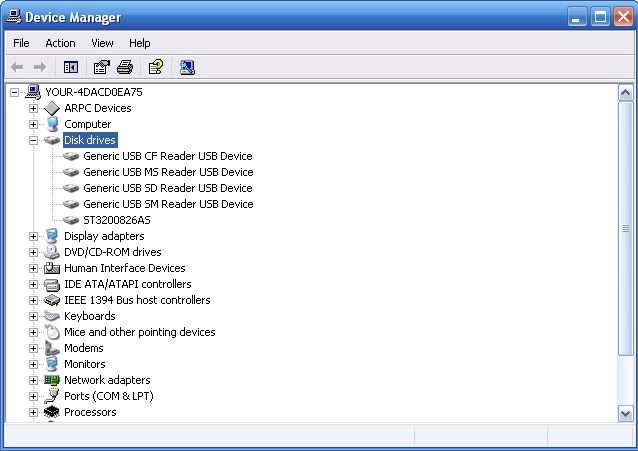The width and height of the screenshot is (638, 451).
Task: Expand the Processors node
Action: point(33,412)
